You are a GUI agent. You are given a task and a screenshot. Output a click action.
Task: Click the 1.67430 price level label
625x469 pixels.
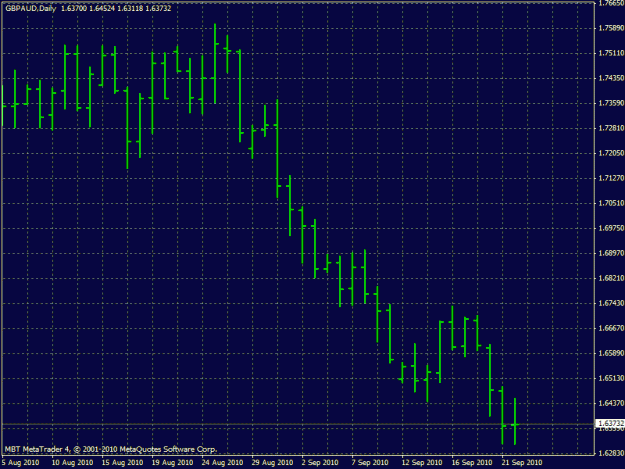click(x=611, y=303)
